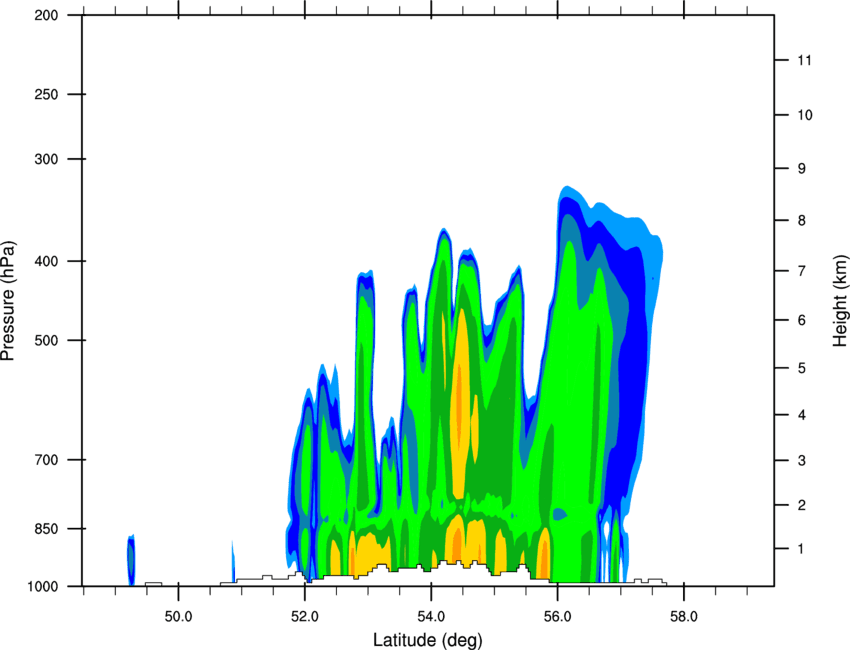The image size is (850, 650).
Task: Click the 1000 pressure tick label
Action: tap(43, 587)
